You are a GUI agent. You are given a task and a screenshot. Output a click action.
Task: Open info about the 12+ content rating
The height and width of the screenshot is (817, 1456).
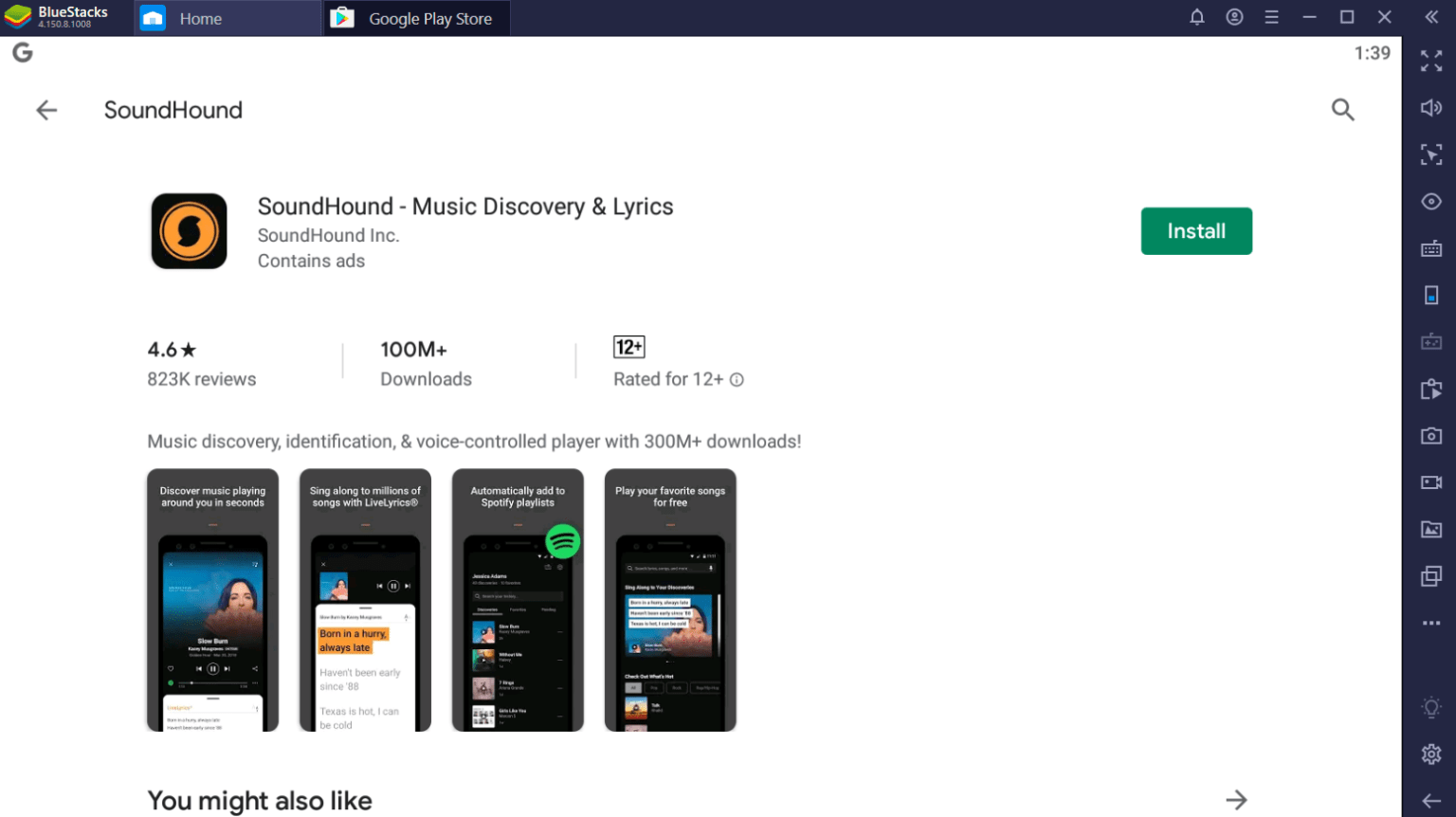pyautogui.click(x=737, y=379)
